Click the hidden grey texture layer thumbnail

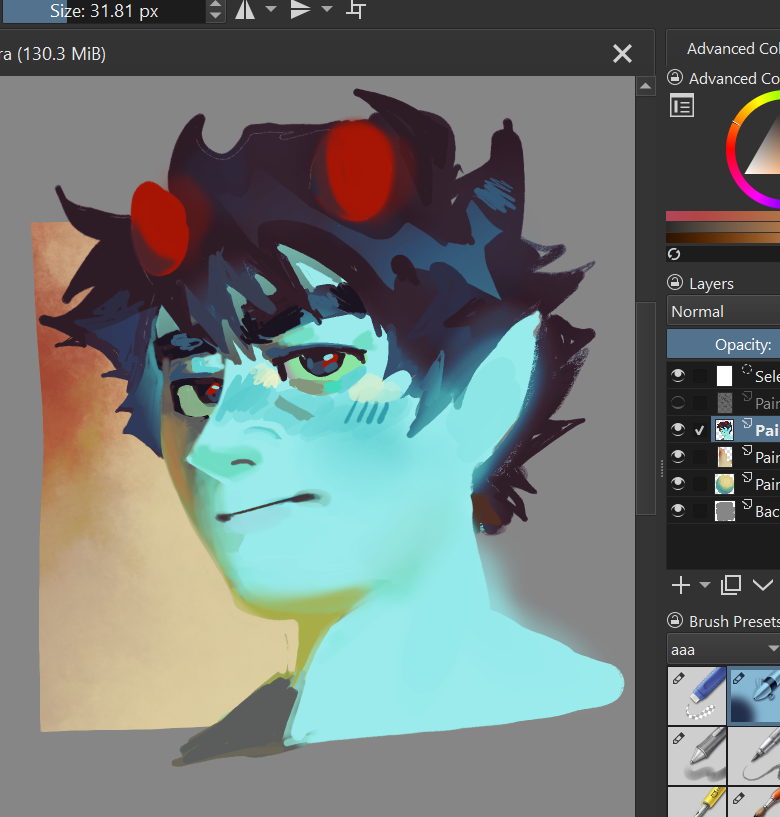(724, 403)
